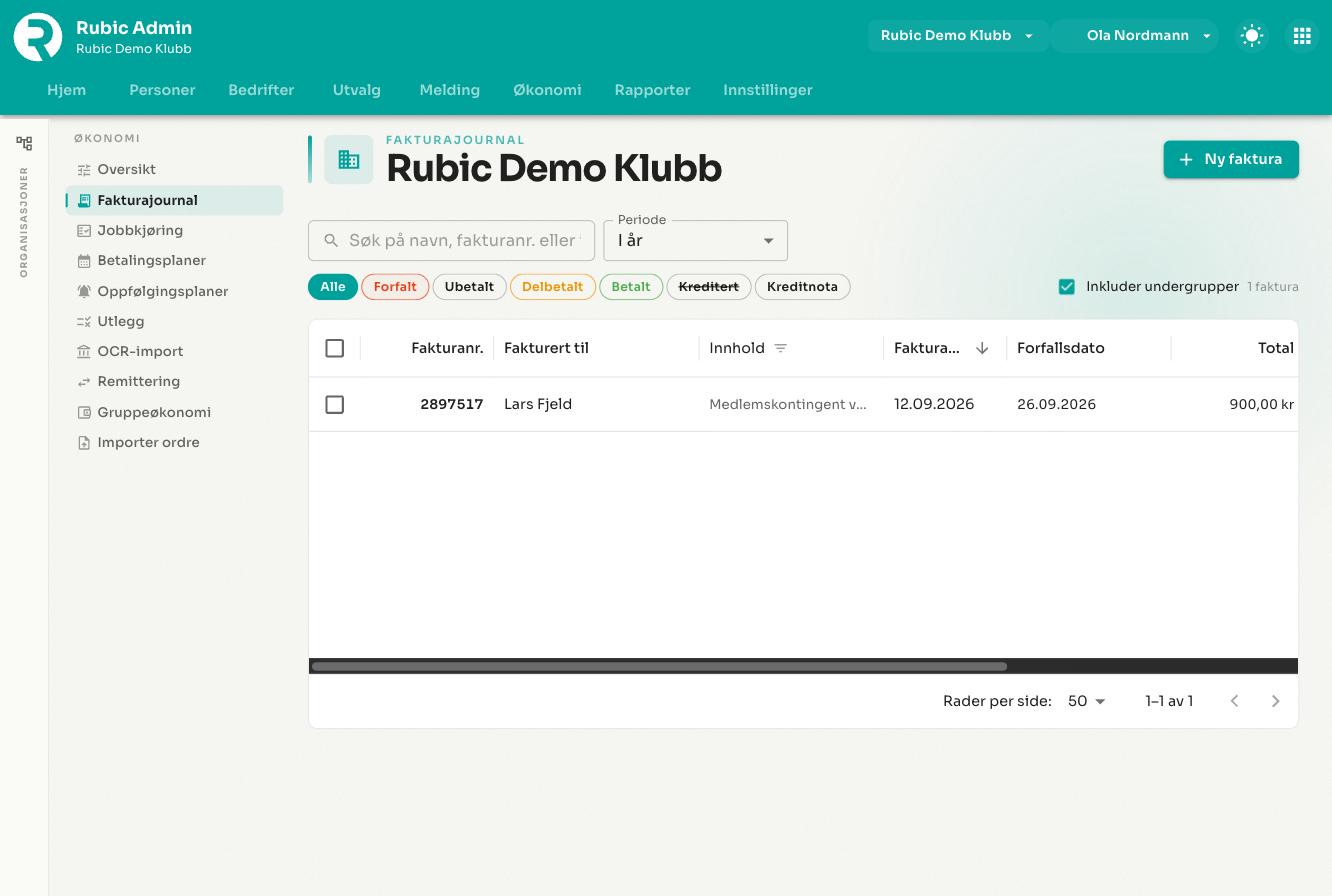The image size is (1332, 896).
Task: Click the Oppfølgingsplaner alarm icon
Action: pyautogui.click(x=84, y=292)
